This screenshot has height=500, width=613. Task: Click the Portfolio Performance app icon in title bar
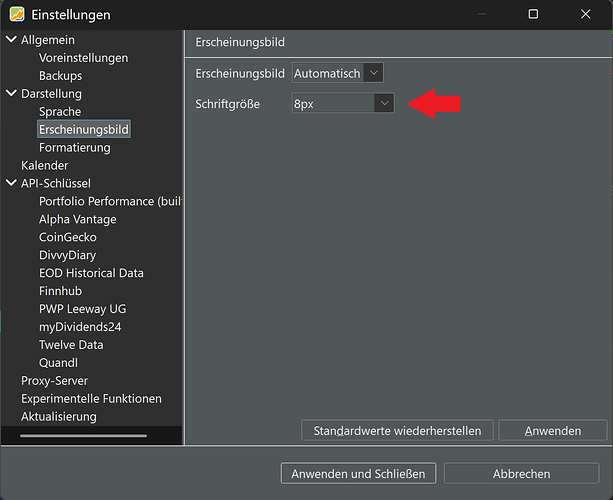click(17, 14)
